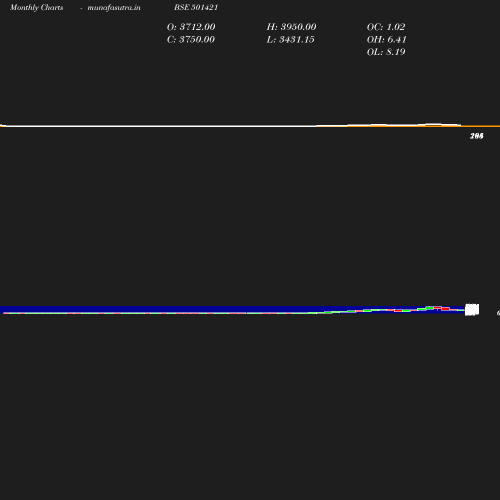
Task: Click the partial label at right edge
Action: [x=498, y=313]
